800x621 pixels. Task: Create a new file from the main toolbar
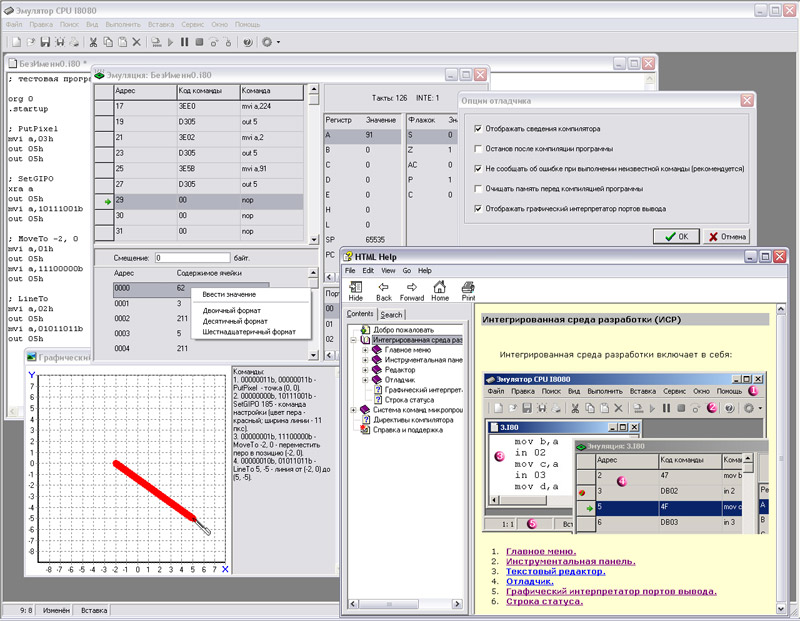16,42
